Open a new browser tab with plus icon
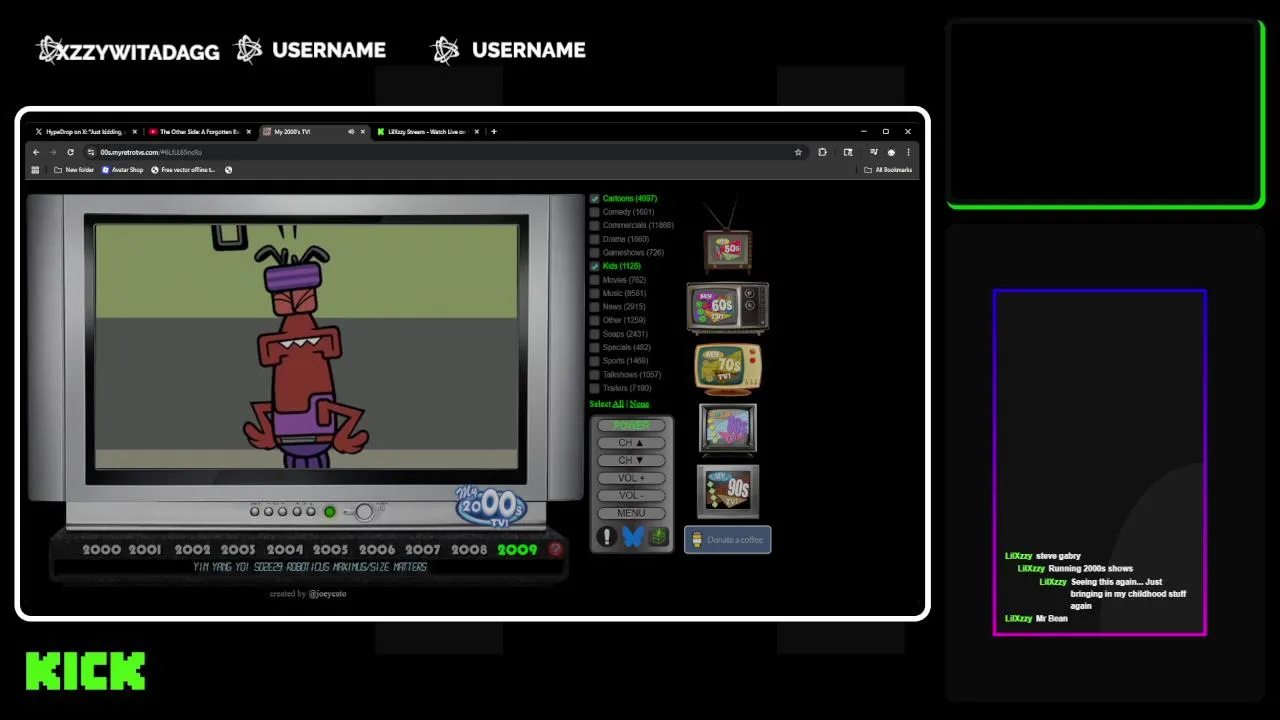The height and width of the screenshot is (720, 1280). [x=494, y=131]
